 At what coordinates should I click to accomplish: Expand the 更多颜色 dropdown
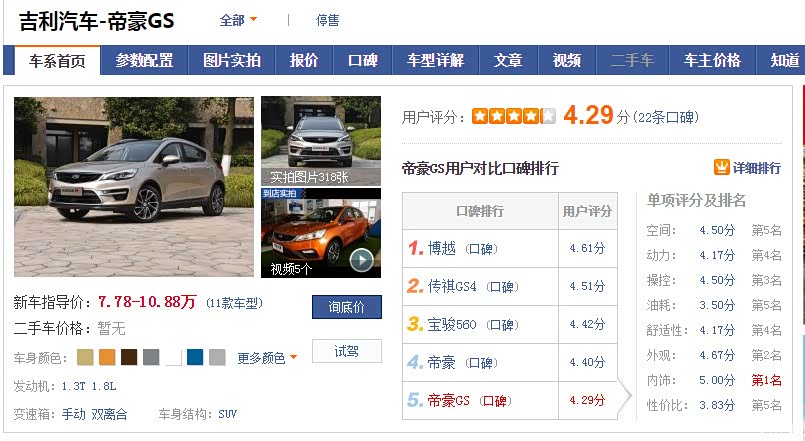[x=267, y=358]
